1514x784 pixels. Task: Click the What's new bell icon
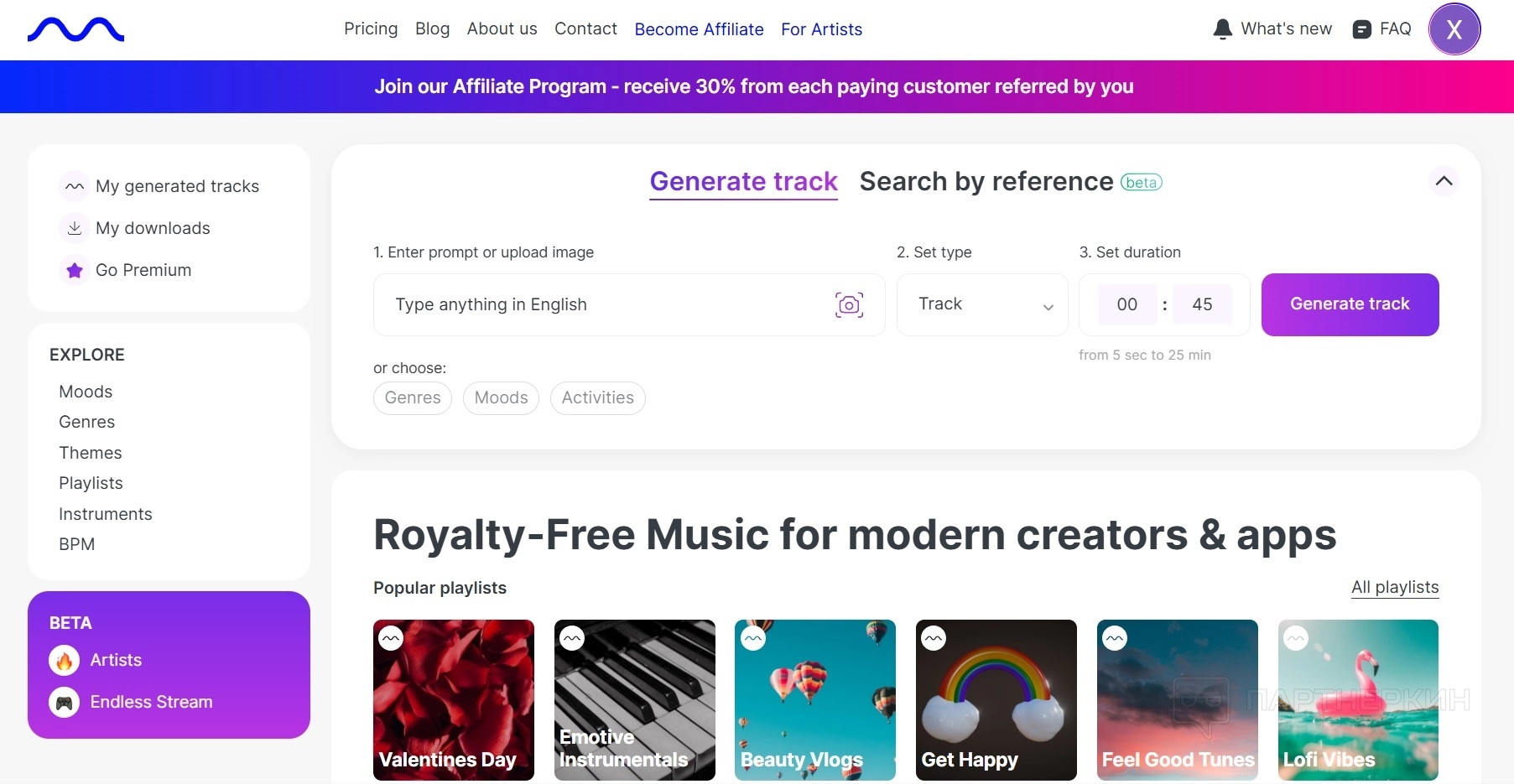tap(1222, 29)
